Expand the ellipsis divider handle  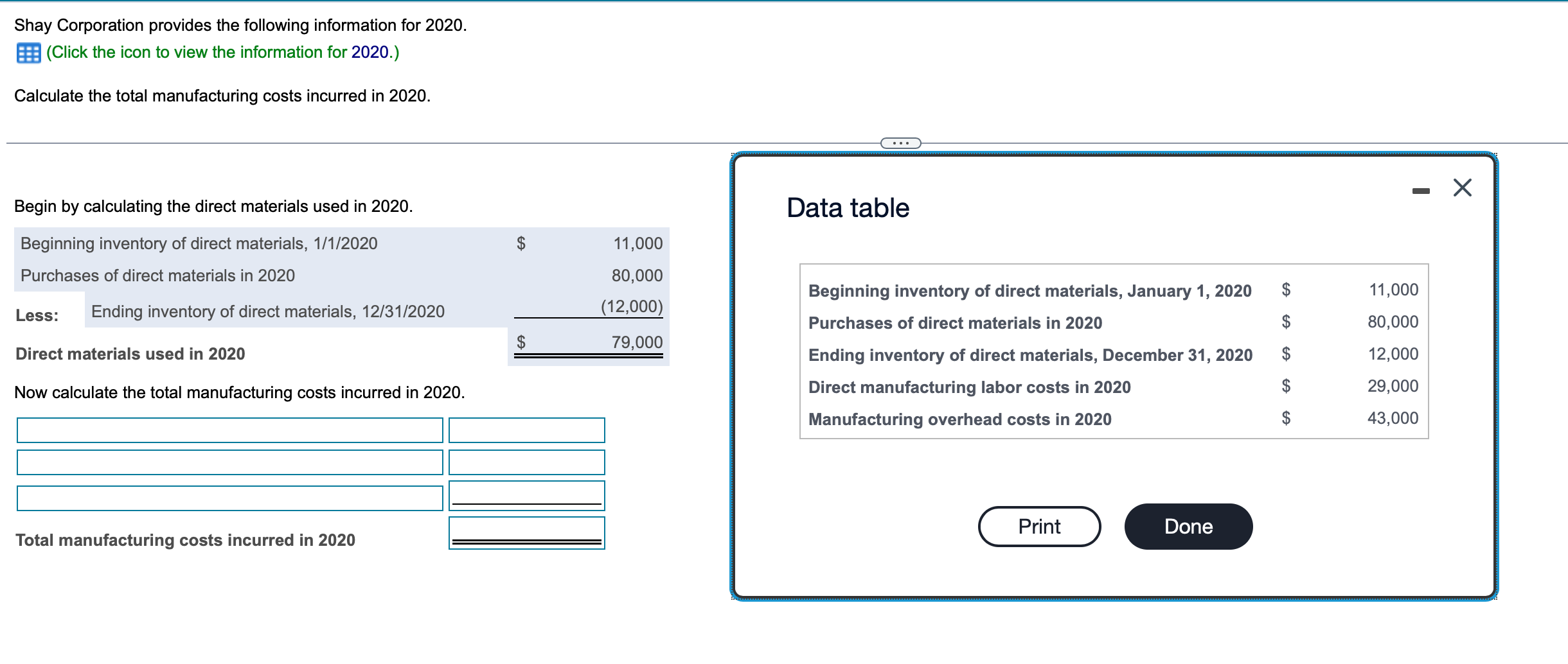coord(900,143)
